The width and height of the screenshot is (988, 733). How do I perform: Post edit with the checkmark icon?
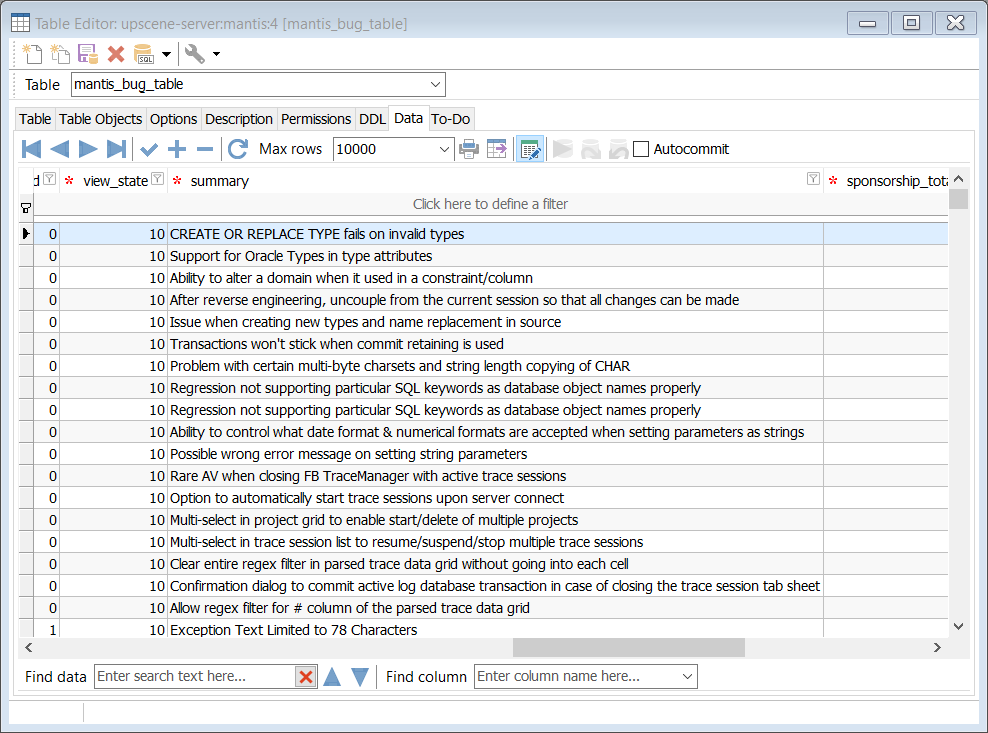coord(149,149)
